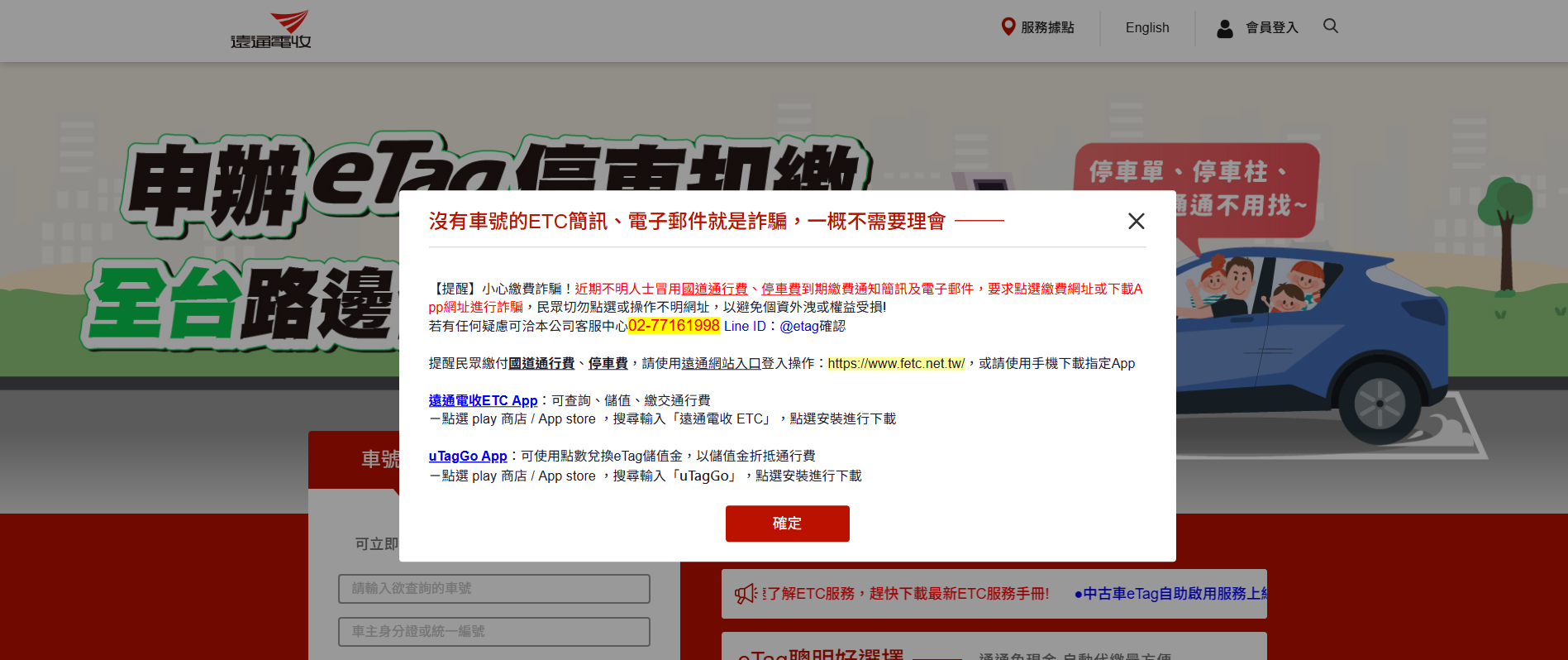Viewport: 1568px width, 660px height.
Task: Click the 車主身分證或統一編號 input field
Action: coord(493,632)
